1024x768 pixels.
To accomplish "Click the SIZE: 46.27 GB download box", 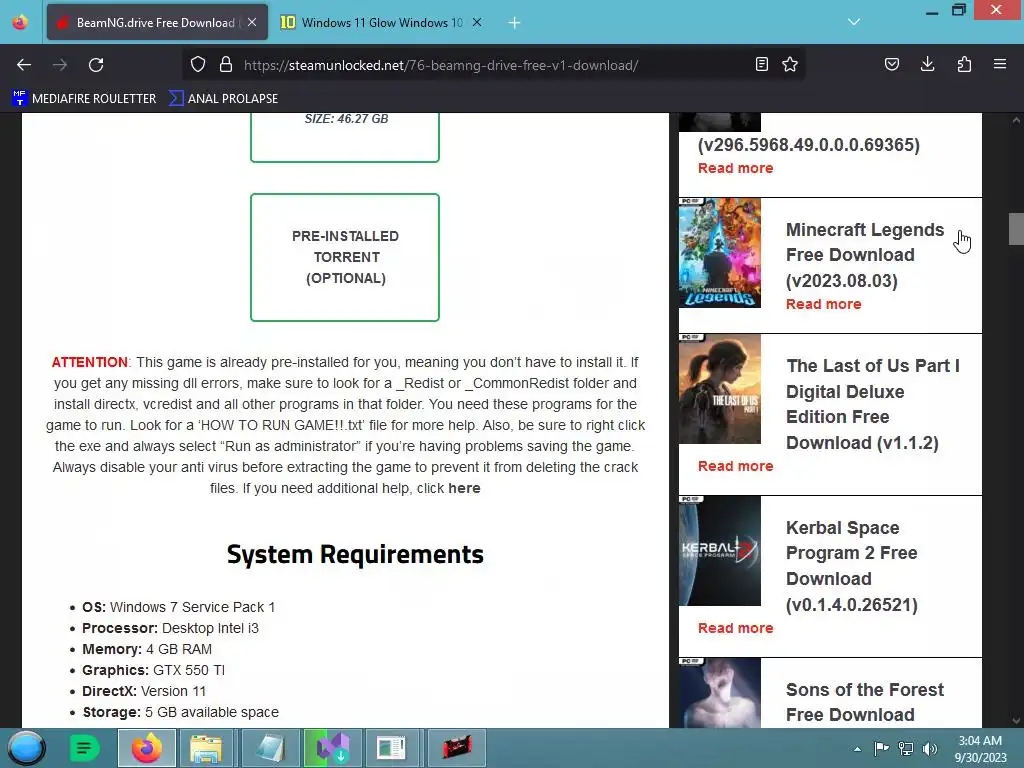I will pos(345,137).
